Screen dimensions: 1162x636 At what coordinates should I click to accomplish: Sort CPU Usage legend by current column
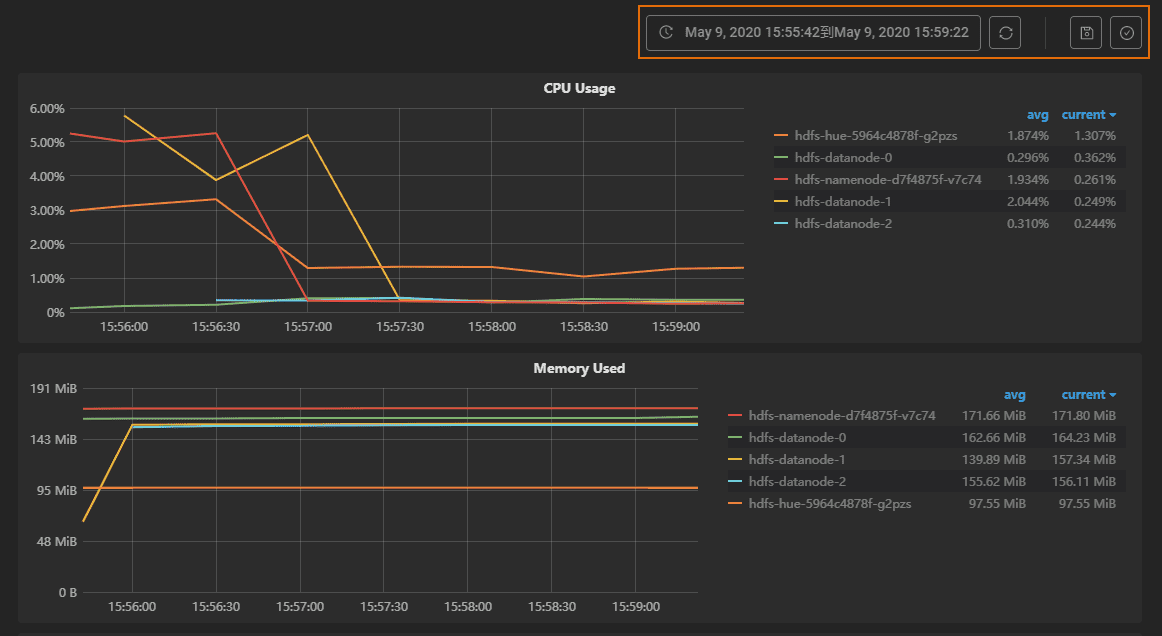(1088, 115)
